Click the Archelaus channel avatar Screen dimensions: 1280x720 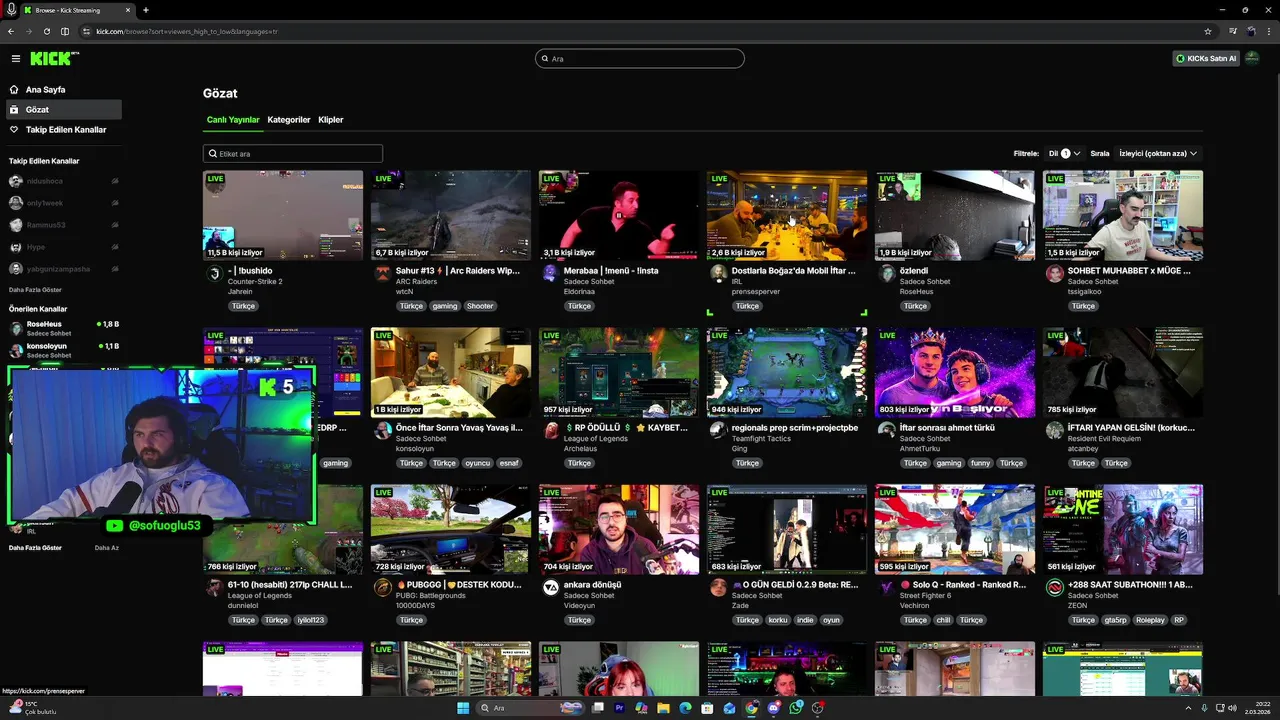(550, 431)
